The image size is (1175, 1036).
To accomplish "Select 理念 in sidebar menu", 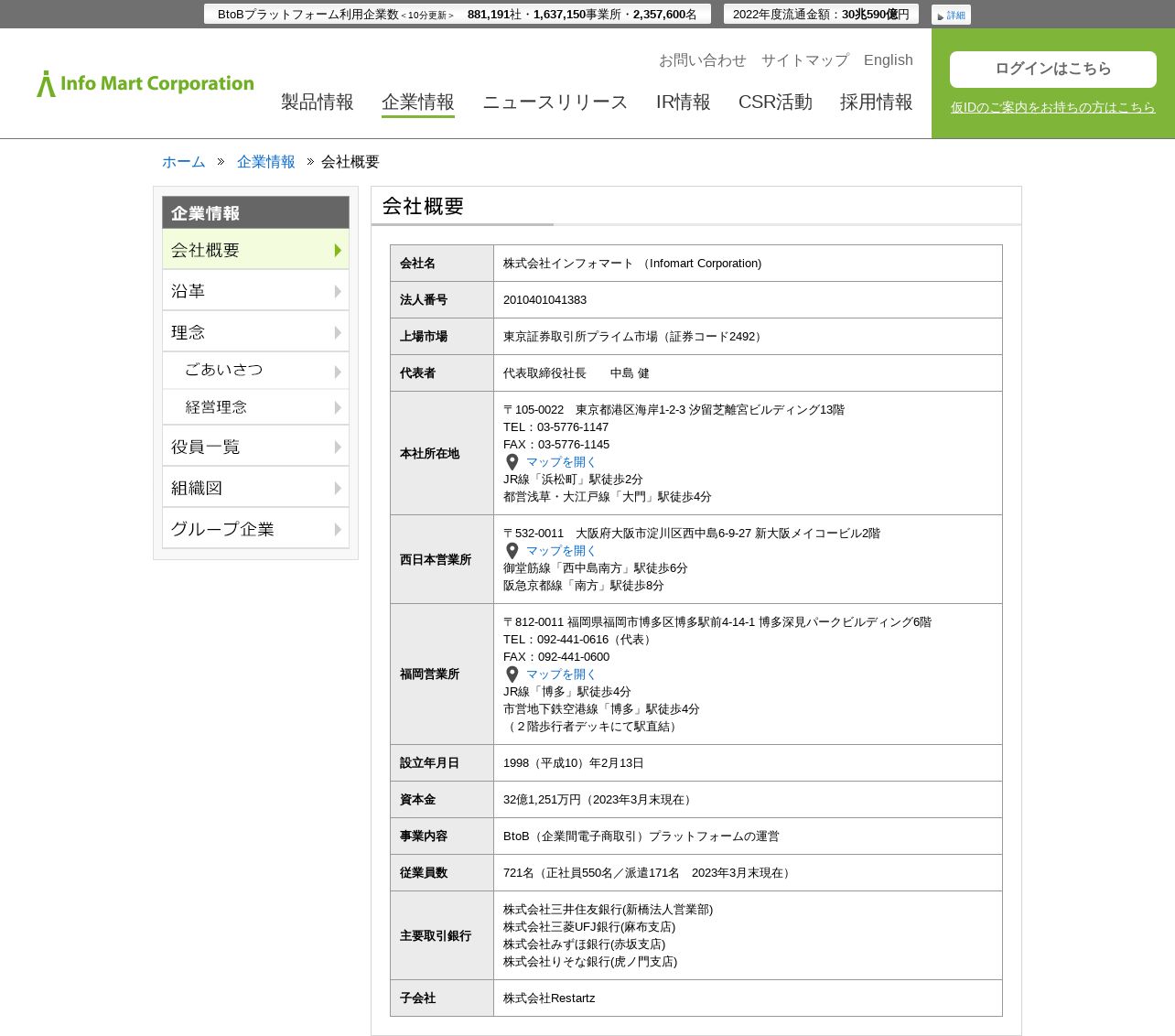I will (255, 332).
